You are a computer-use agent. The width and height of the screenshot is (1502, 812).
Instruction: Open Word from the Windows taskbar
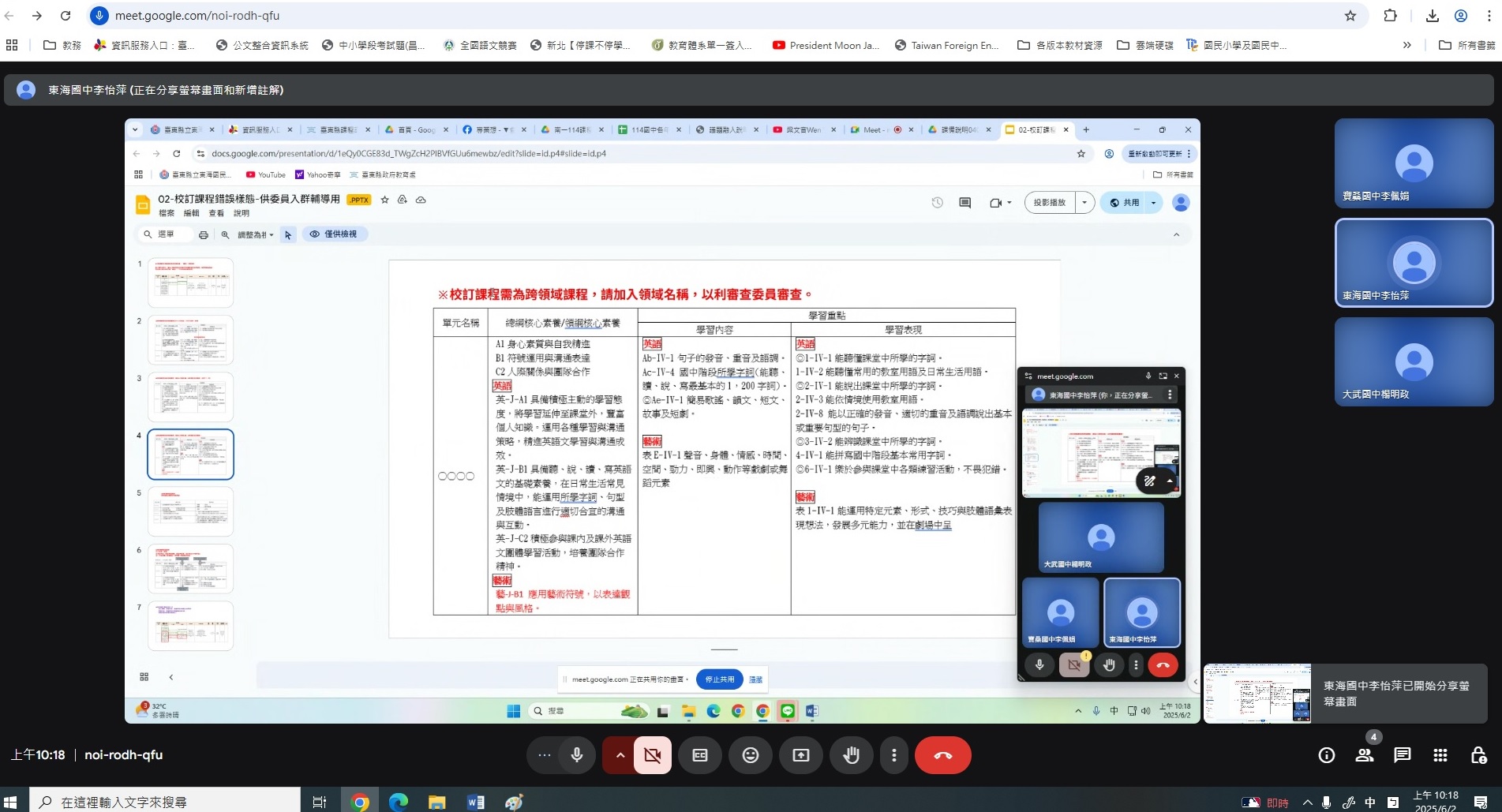tap(476, 802)
